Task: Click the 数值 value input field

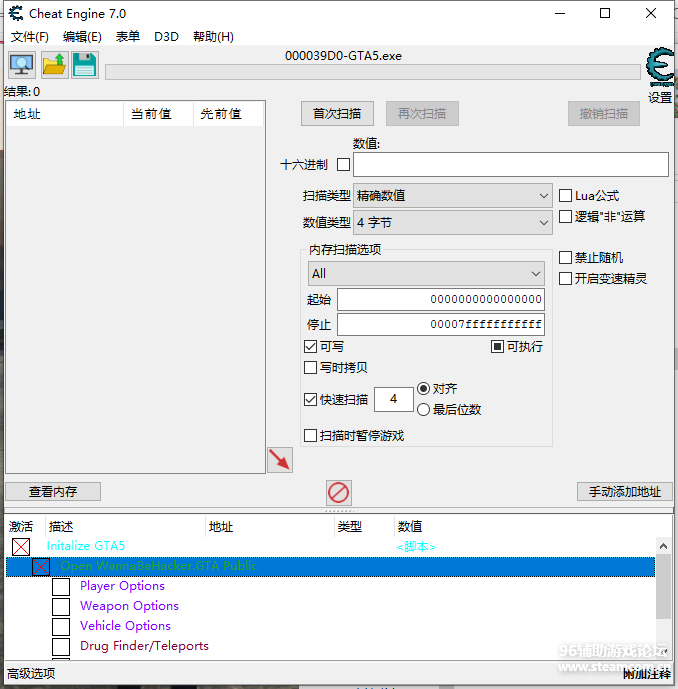Action: tap(510, 165)
